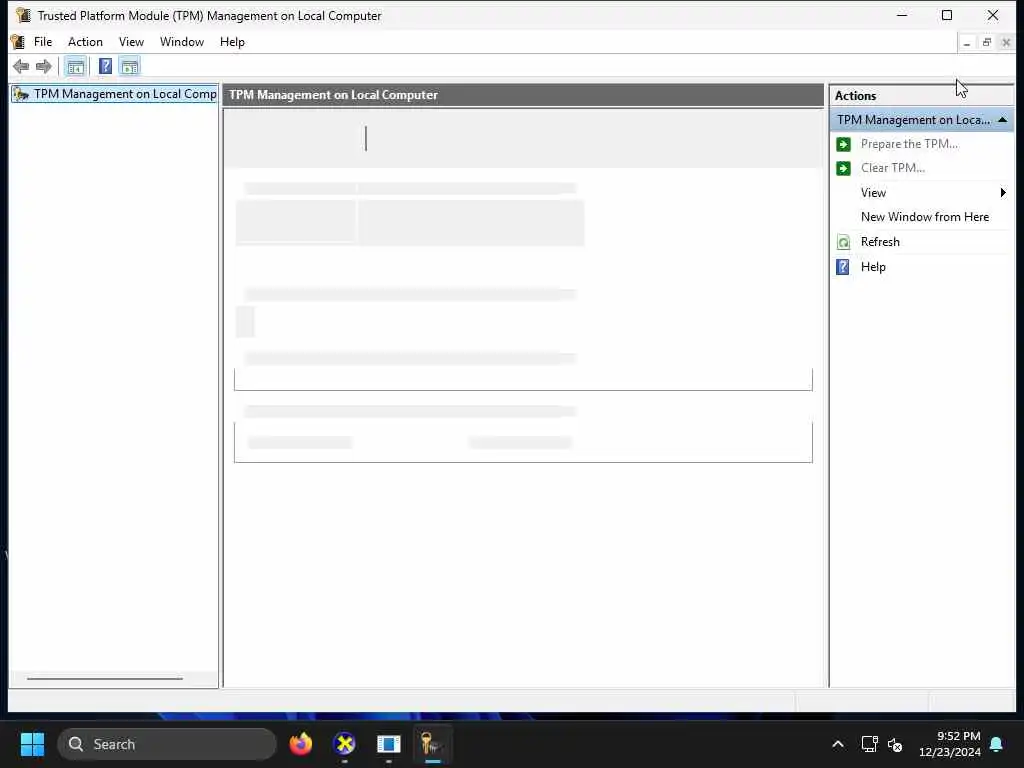Click the network status tray icon
This screenshot has width=1024, height=768.
point(869,744)
